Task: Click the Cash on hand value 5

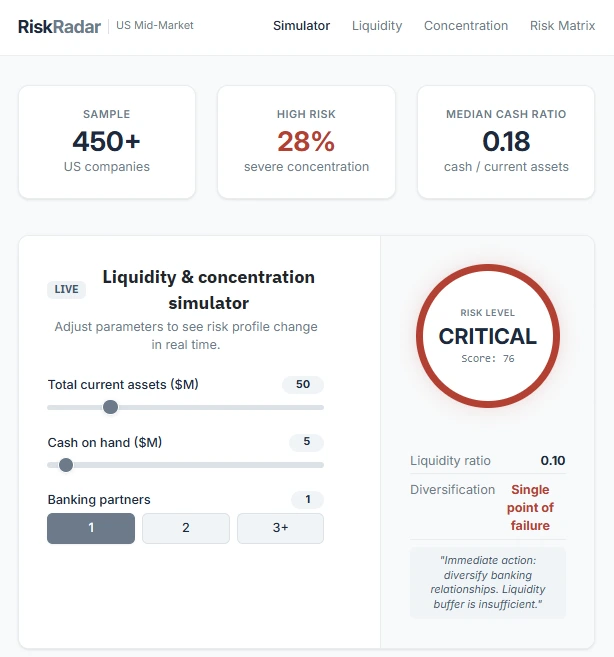Action: (x=306, y=442)
